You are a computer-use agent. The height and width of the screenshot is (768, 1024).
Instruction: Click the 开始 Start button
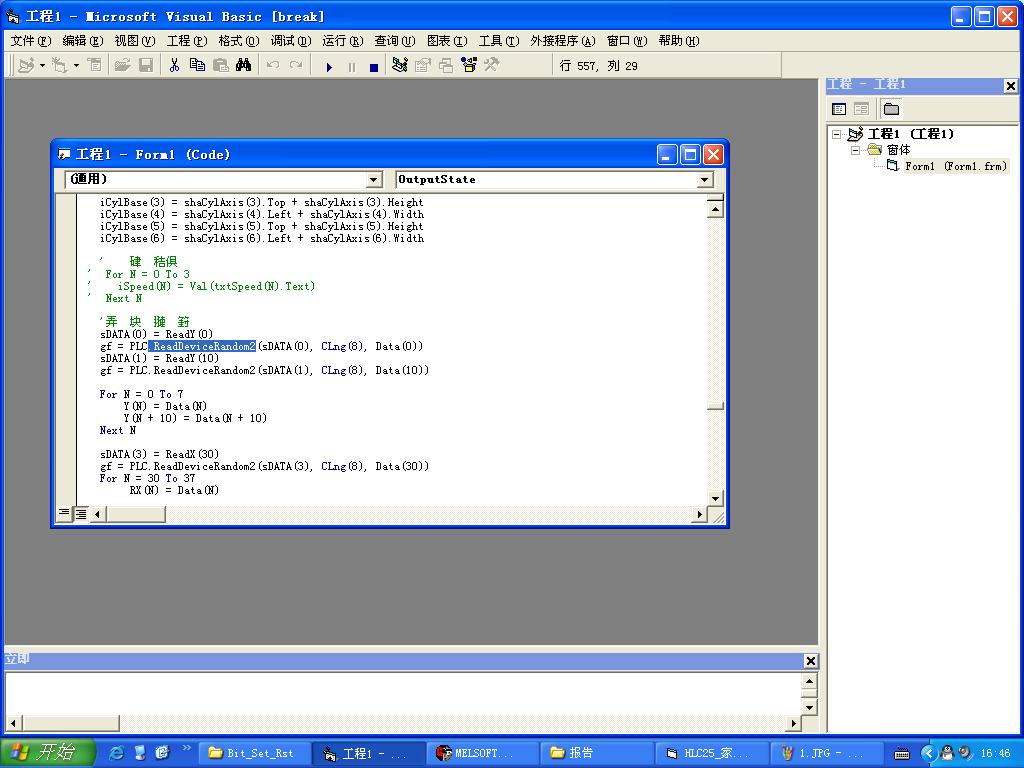48,753
